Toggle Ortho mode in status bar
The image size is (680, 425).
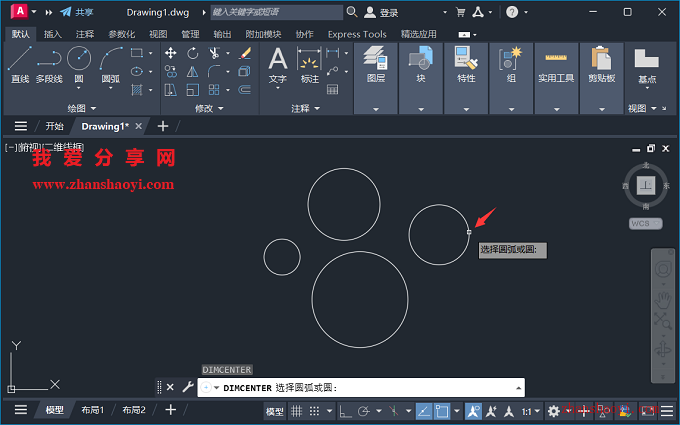pos(345,411)
